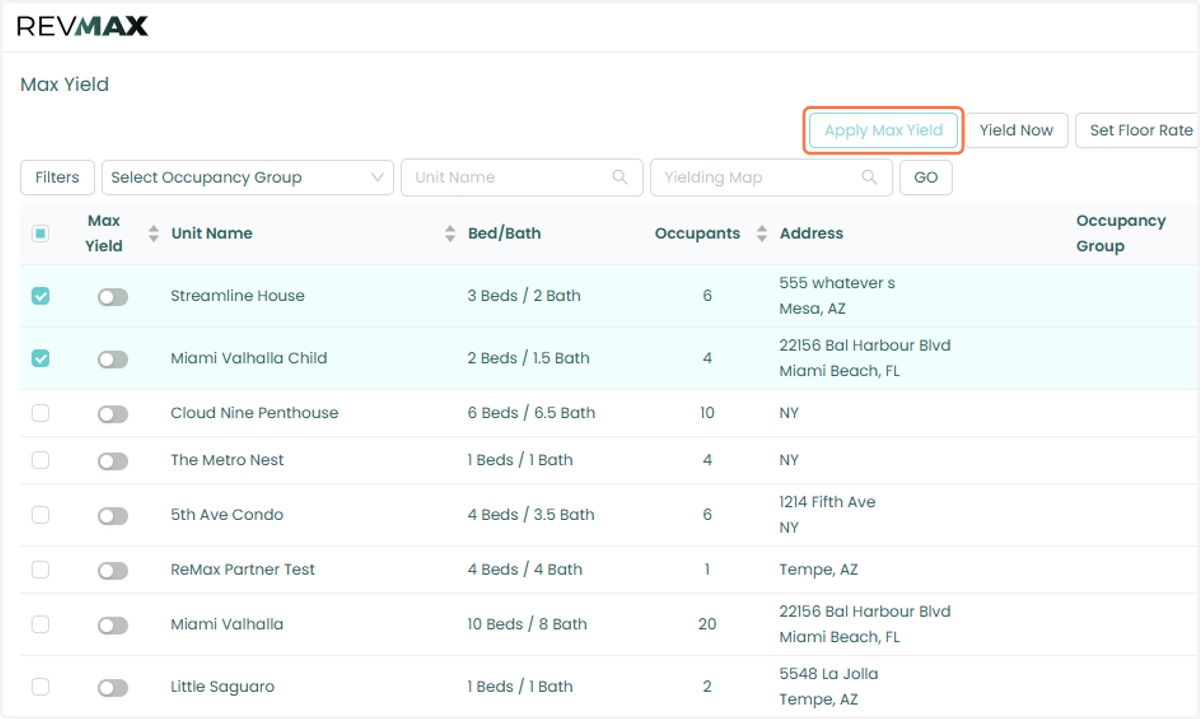This screenshot has height=719, width=1200.
Task: Check the ReMax Partner Test row checkbox
Action: click(x=40, y=570)
